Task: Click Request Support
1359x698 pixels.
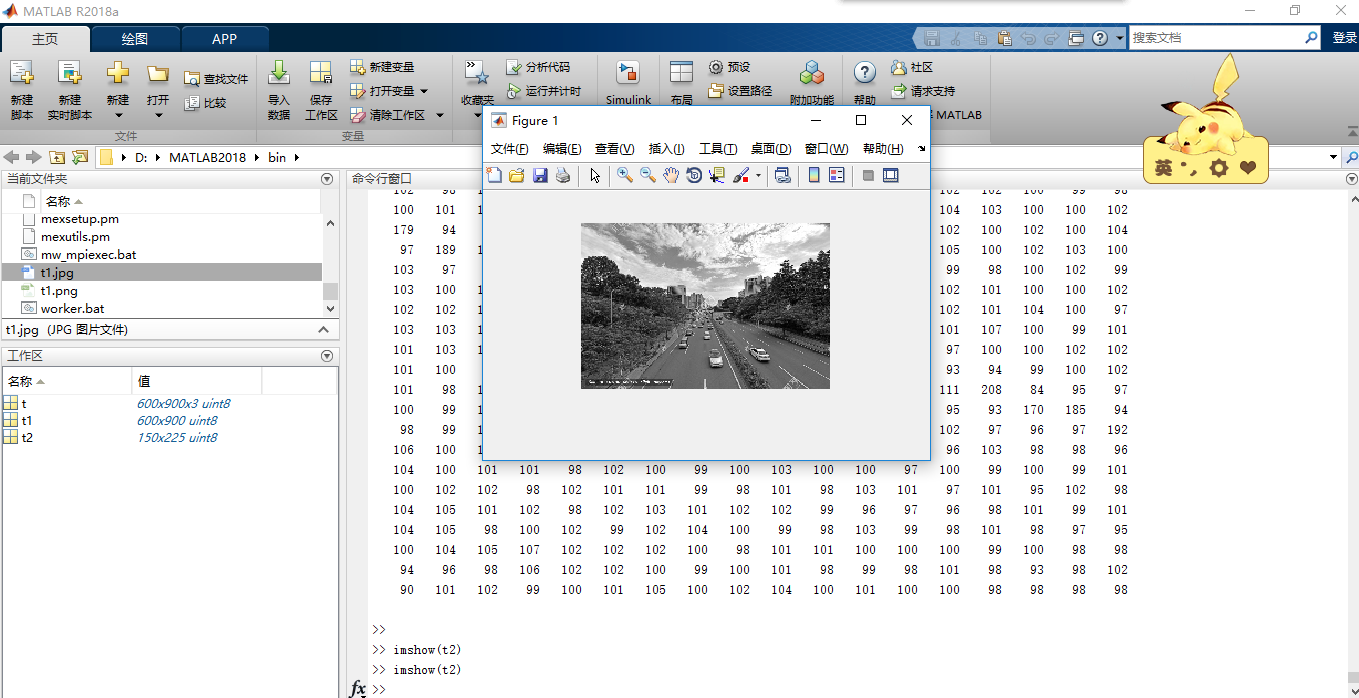Action: [x=922, y=91]
